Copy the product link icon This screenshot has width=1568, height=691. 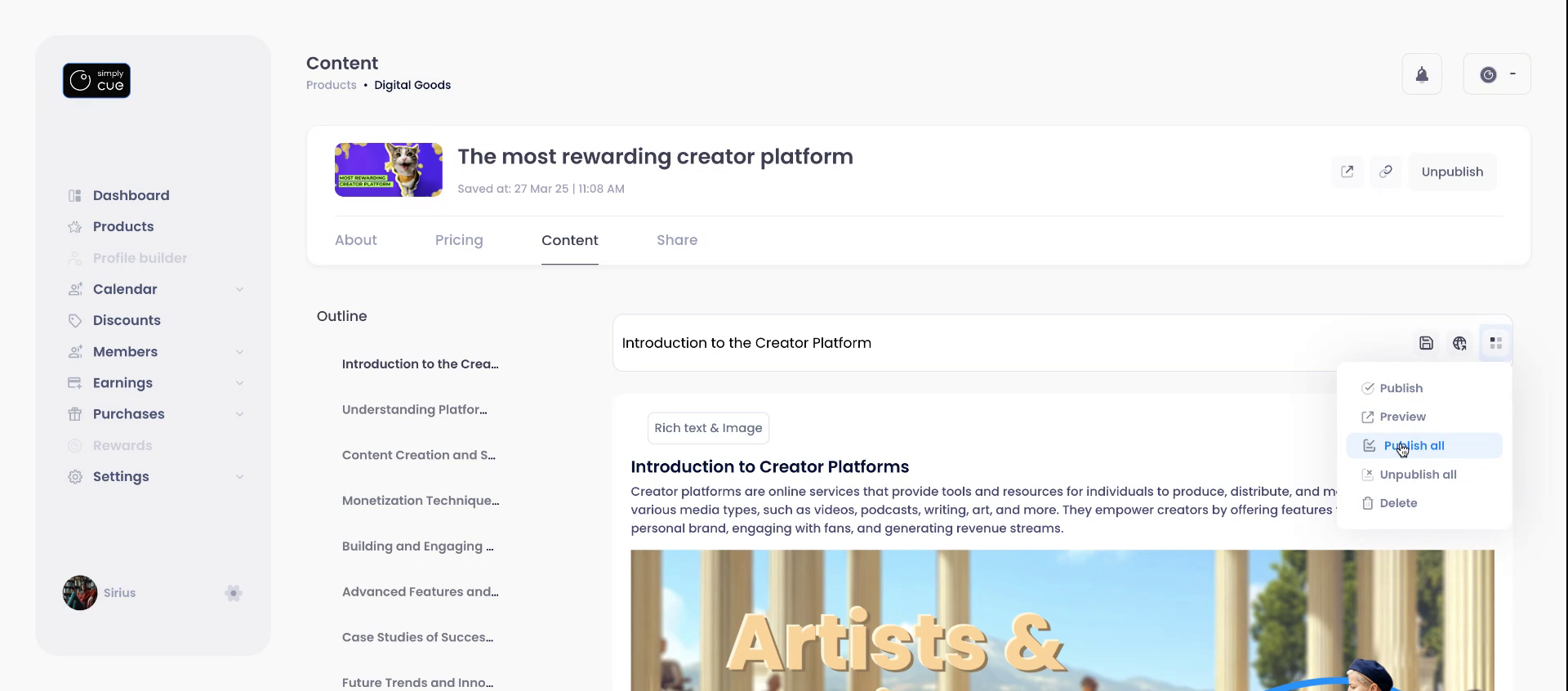tap(1386, 172)
